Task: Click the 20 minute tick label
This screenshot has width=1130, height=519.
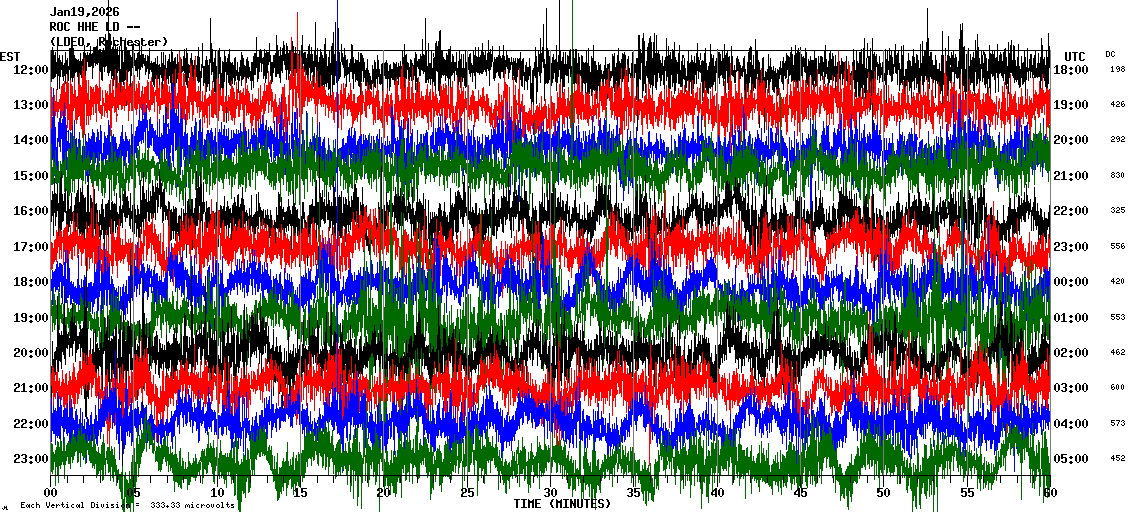Action: tap(383, 493)
